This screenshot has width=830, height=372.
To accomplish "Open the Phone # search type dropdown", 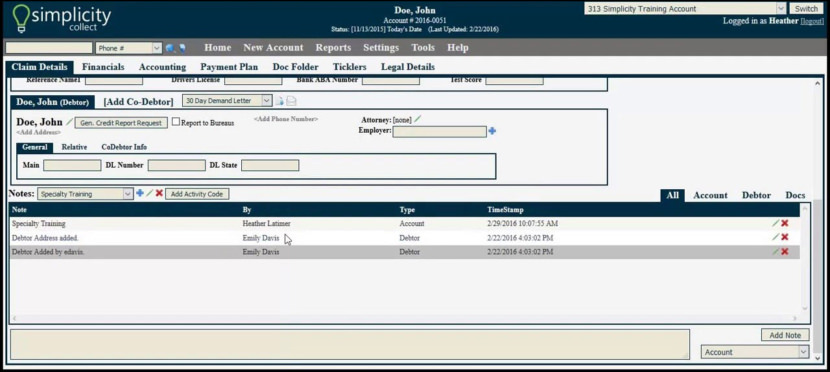I will [x=129, y=48].
